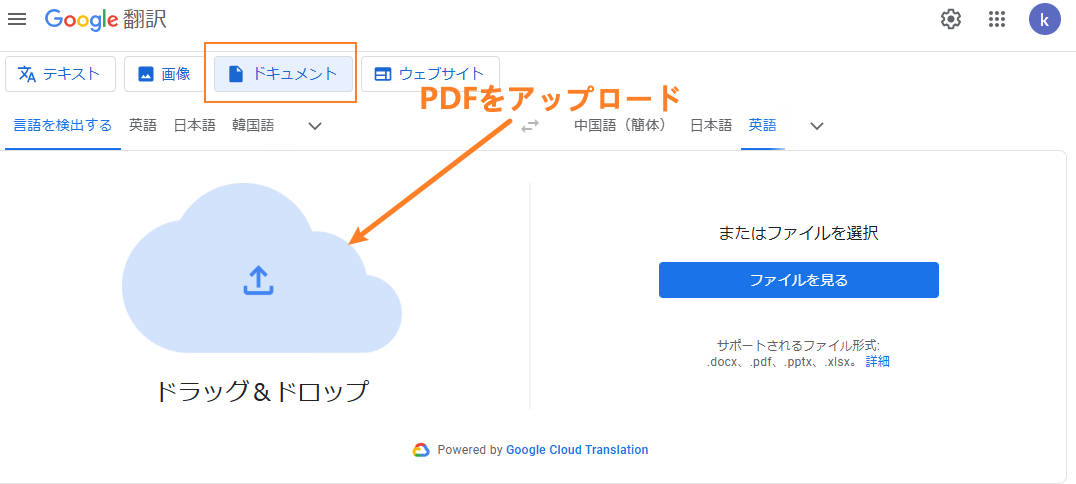Click the ファイルを見る button
The height and width of the screenshot is (484, 1076).
[x=799, y=280]
